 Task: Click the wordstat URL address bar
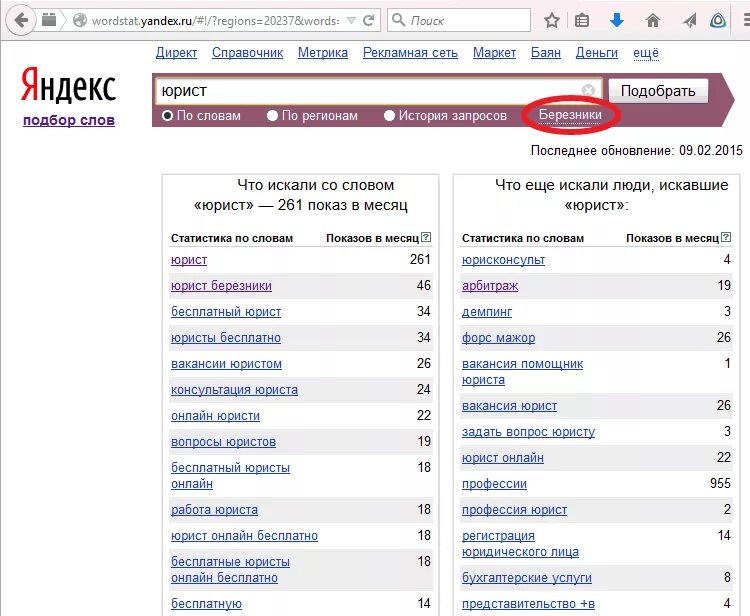[215, 21]
